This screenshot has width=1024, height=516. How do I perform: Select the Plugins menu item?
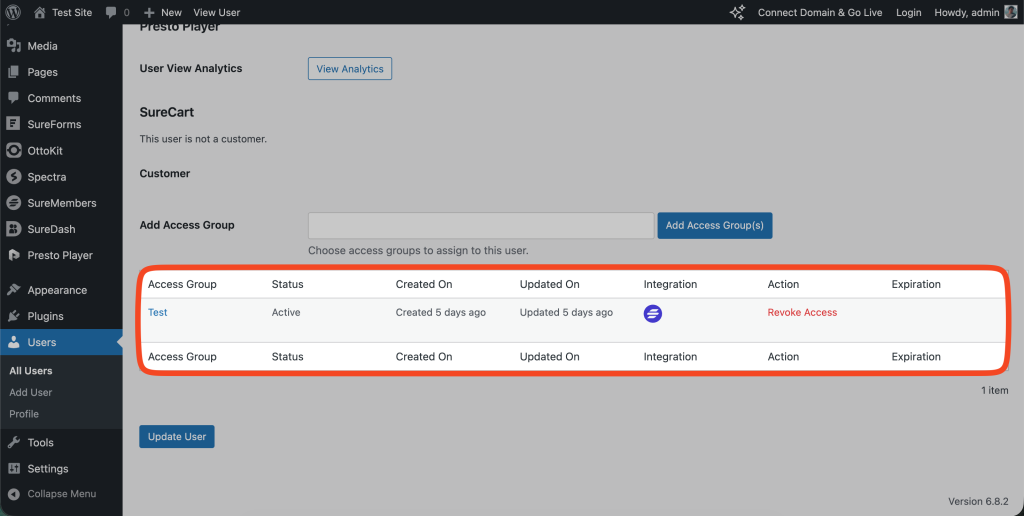[45, 316]
